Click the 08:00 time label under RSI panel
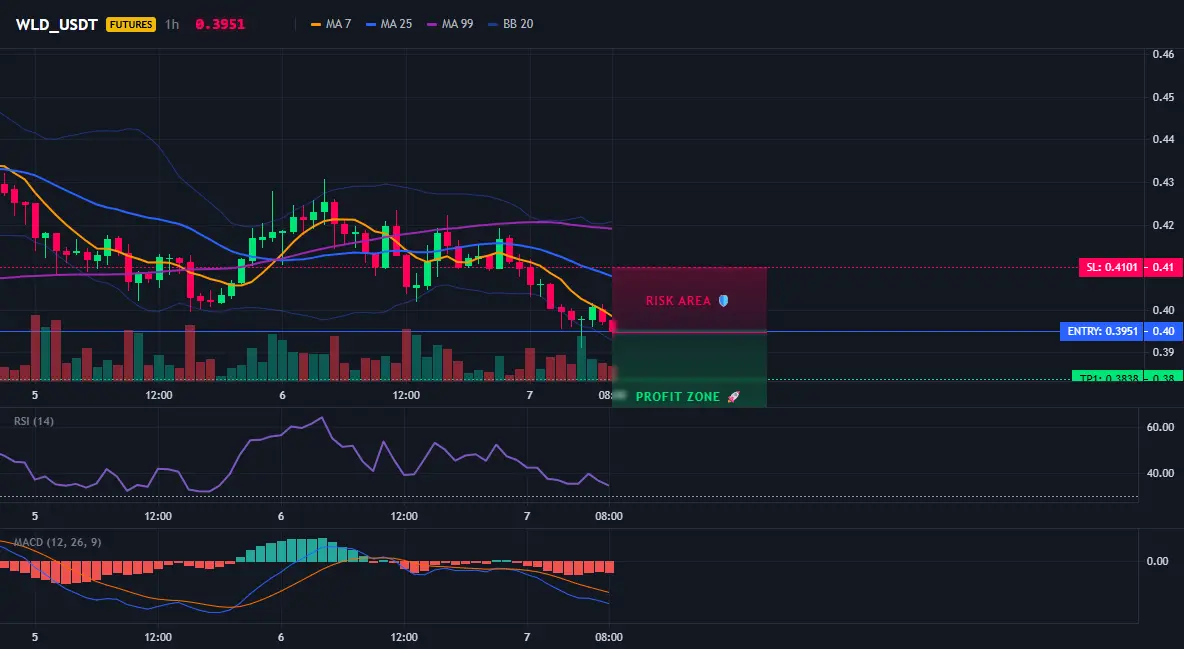 609,516
